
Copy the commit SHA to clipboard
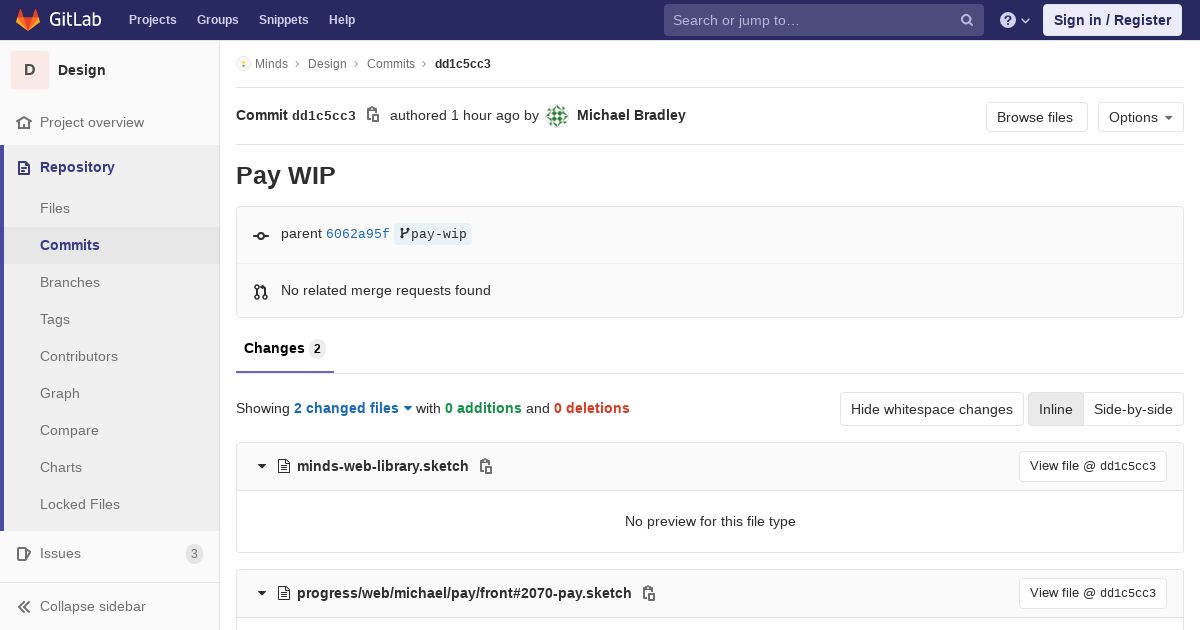[x=373, y=115]
